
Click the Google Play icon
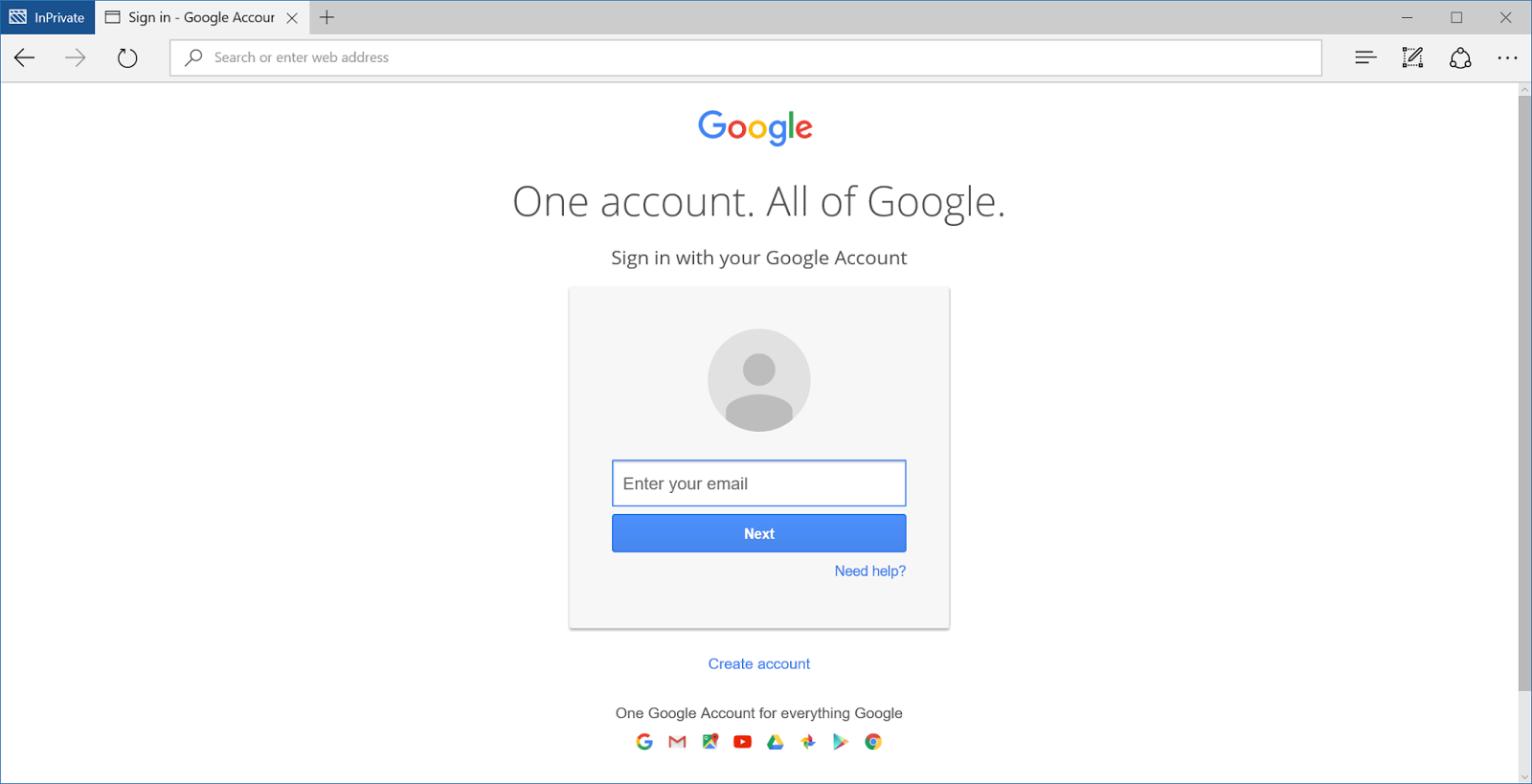click(840, 742)
